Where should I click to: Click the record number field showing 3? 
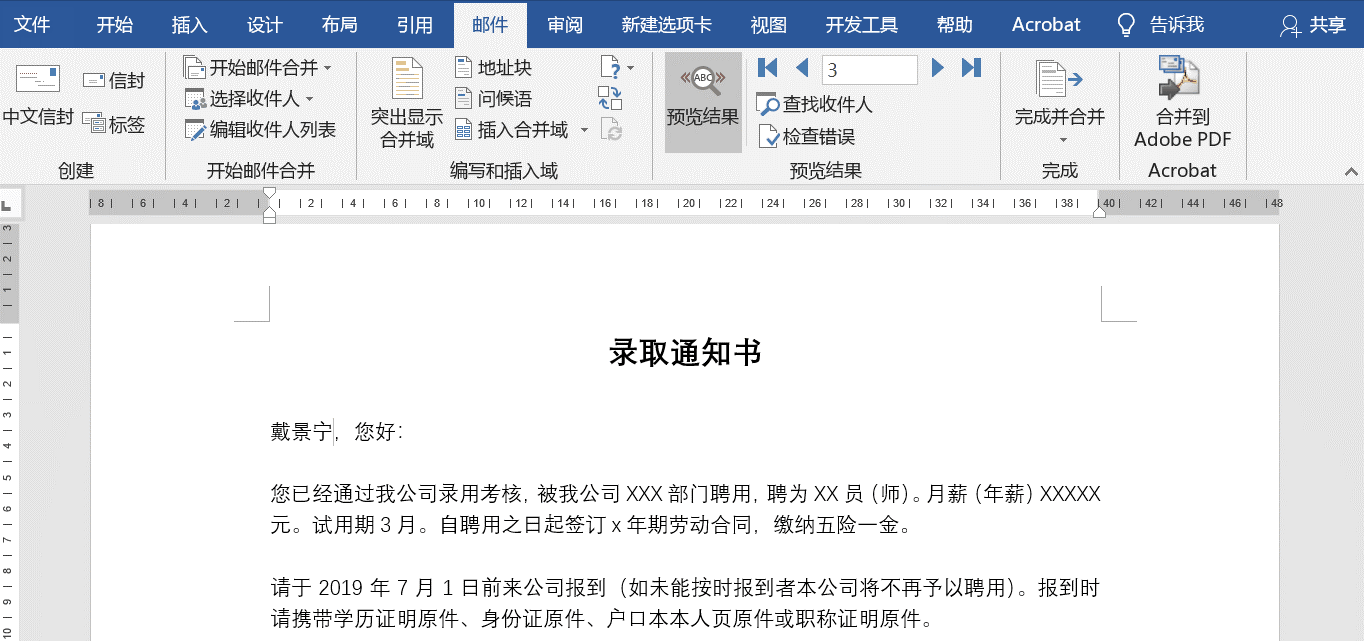[x=870, y=69]
